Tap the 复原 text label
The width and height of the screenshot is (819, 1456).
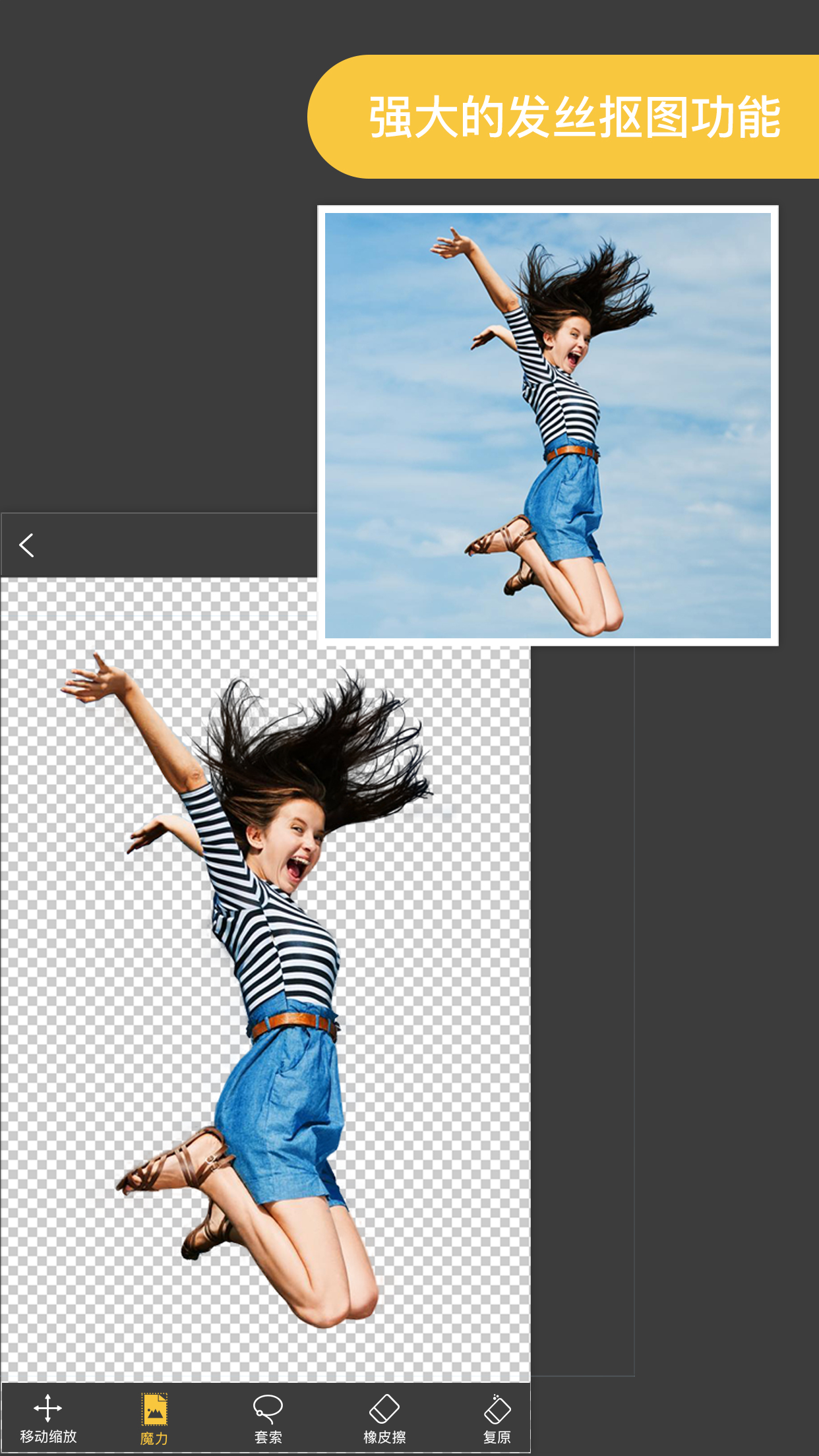pyautogui.click(x=497, y=1438)
